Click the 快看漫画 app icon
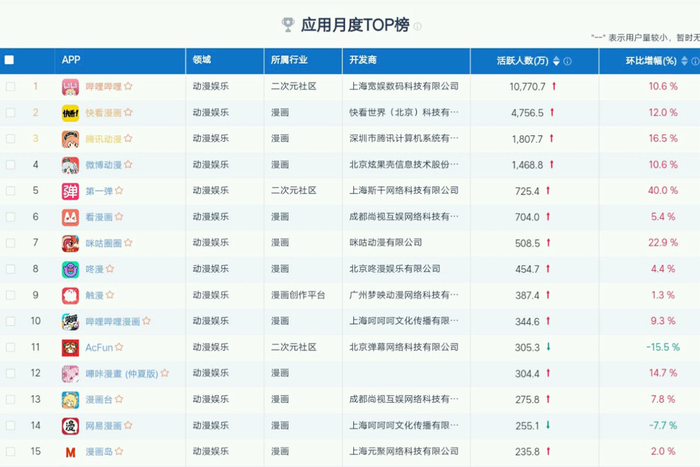Screen dimensions: 700x467 pos(71,113)
